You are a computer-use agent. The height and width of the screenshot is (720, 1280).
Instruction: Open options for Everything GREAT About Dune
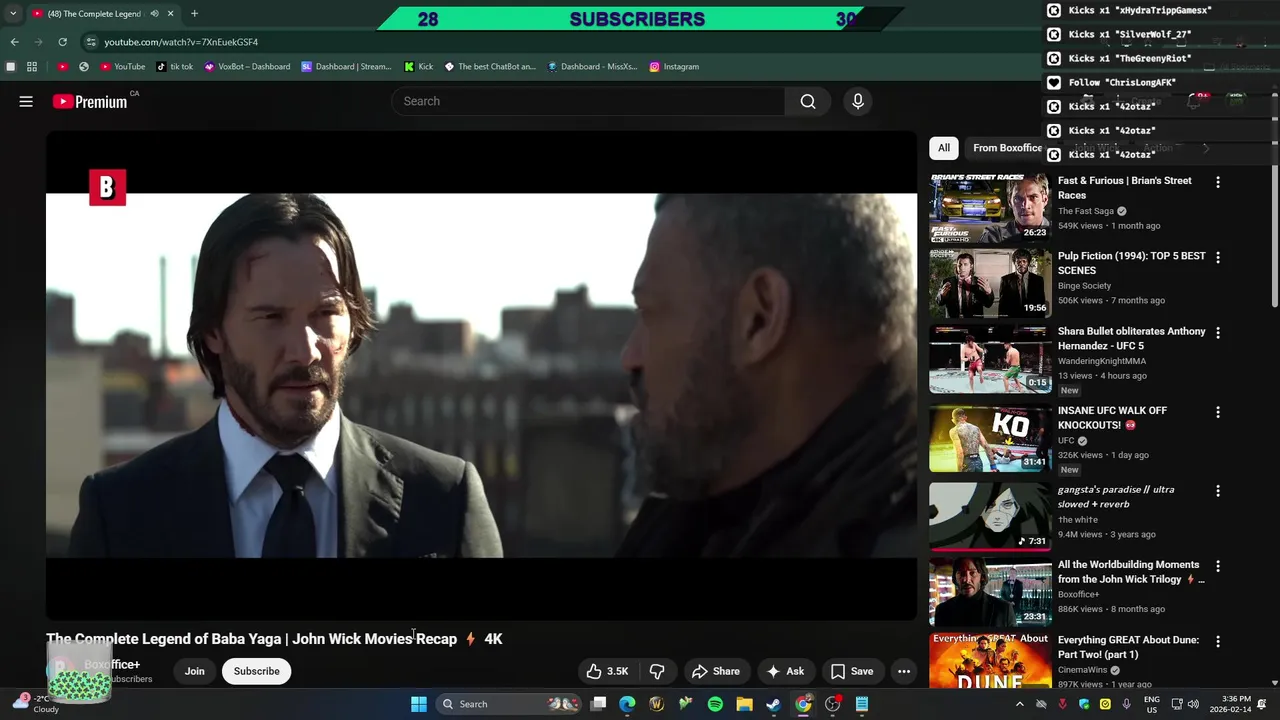[x=1218, y=641]
